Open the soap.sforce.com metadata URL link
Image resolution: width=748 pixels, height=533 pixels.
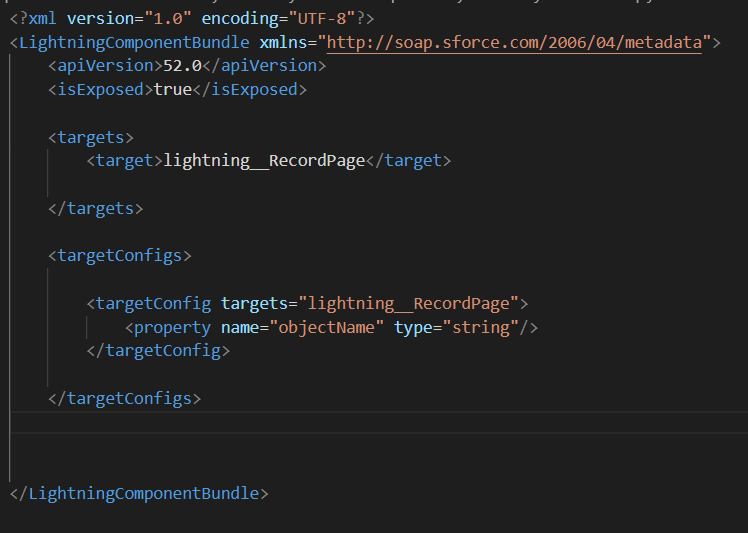514,42
